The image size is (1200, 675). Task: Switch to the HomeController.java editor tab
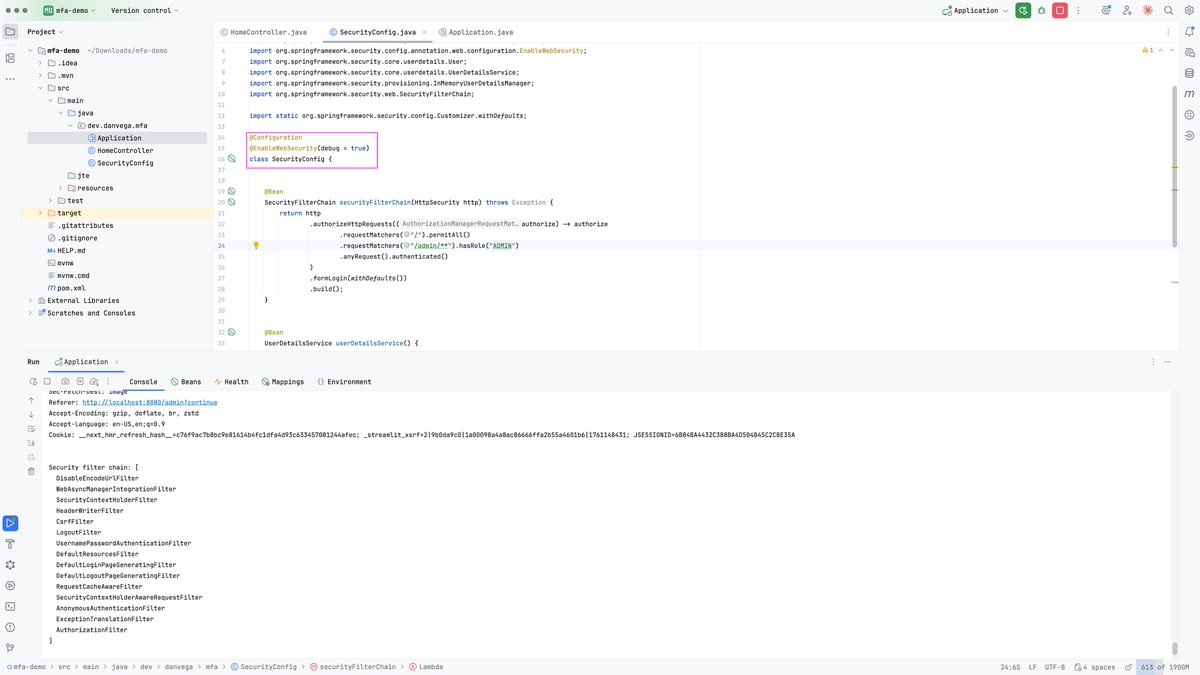click(268, 31)
